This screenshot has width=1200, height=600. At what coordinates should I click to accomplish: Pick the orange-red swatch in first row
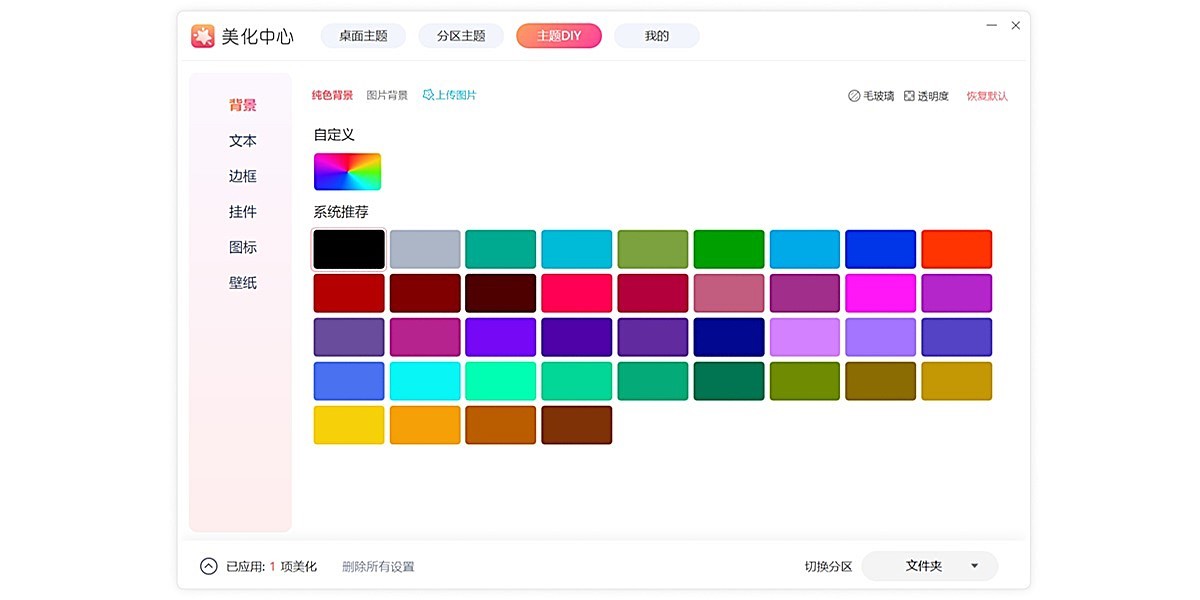[956, 249]
